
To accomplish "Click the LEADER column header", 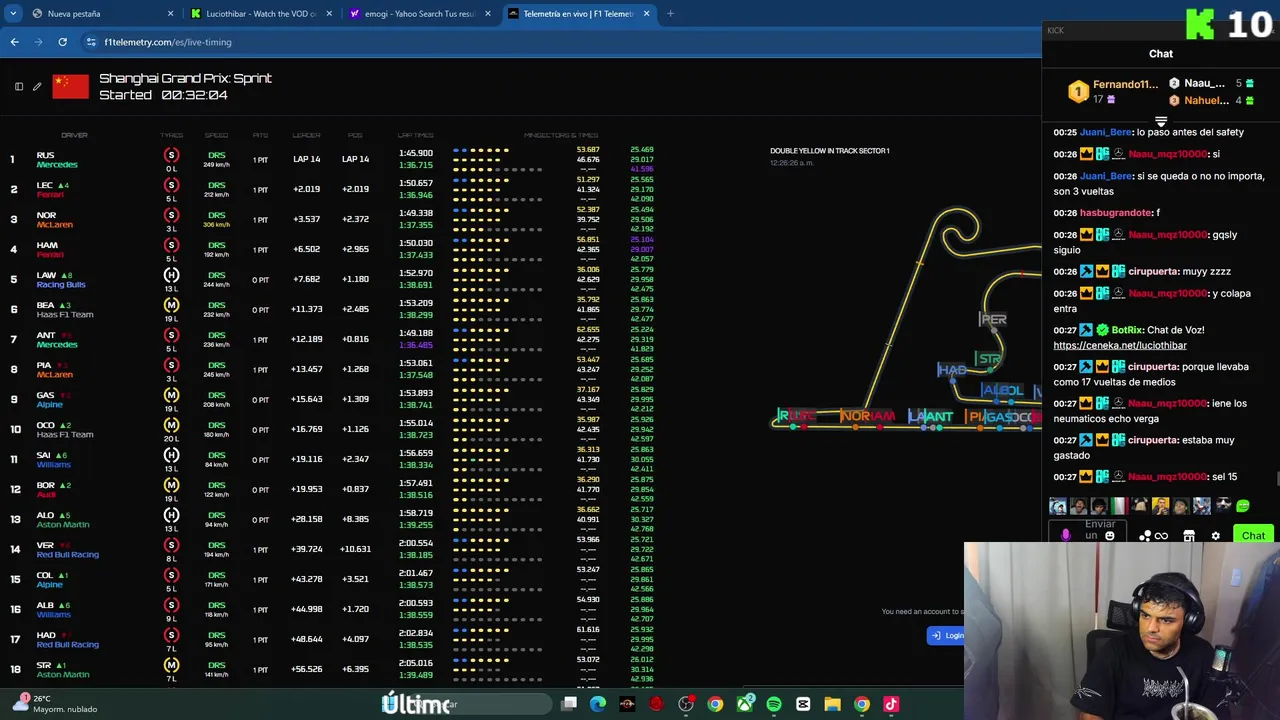I will pyautogui.click(x=306, y=135).
